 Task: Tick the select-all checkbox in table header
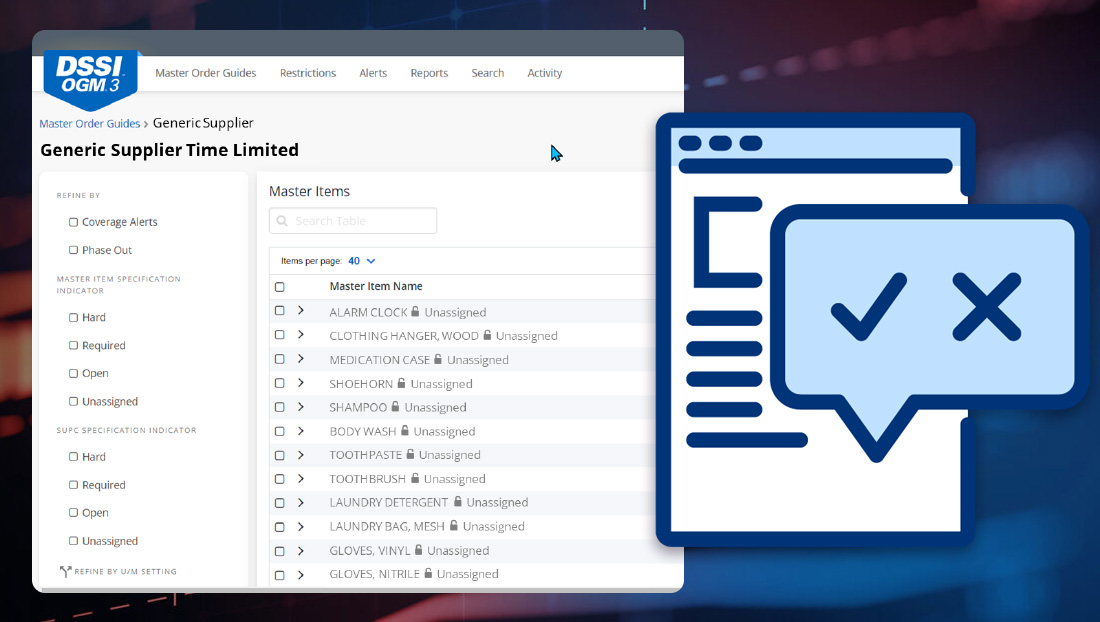pyautogui.click(x=280, y=287)
